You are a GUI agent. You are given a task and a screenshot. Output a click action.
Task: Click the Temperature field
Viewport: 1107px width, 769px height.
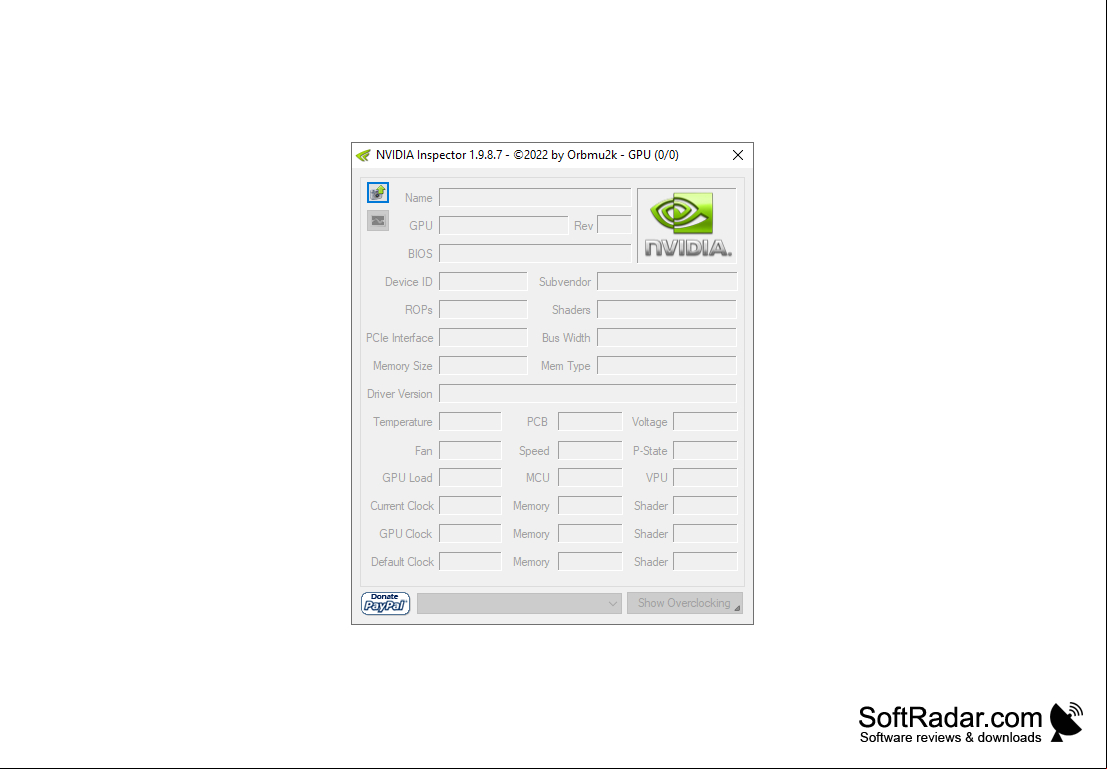click(x=470, y=422)
